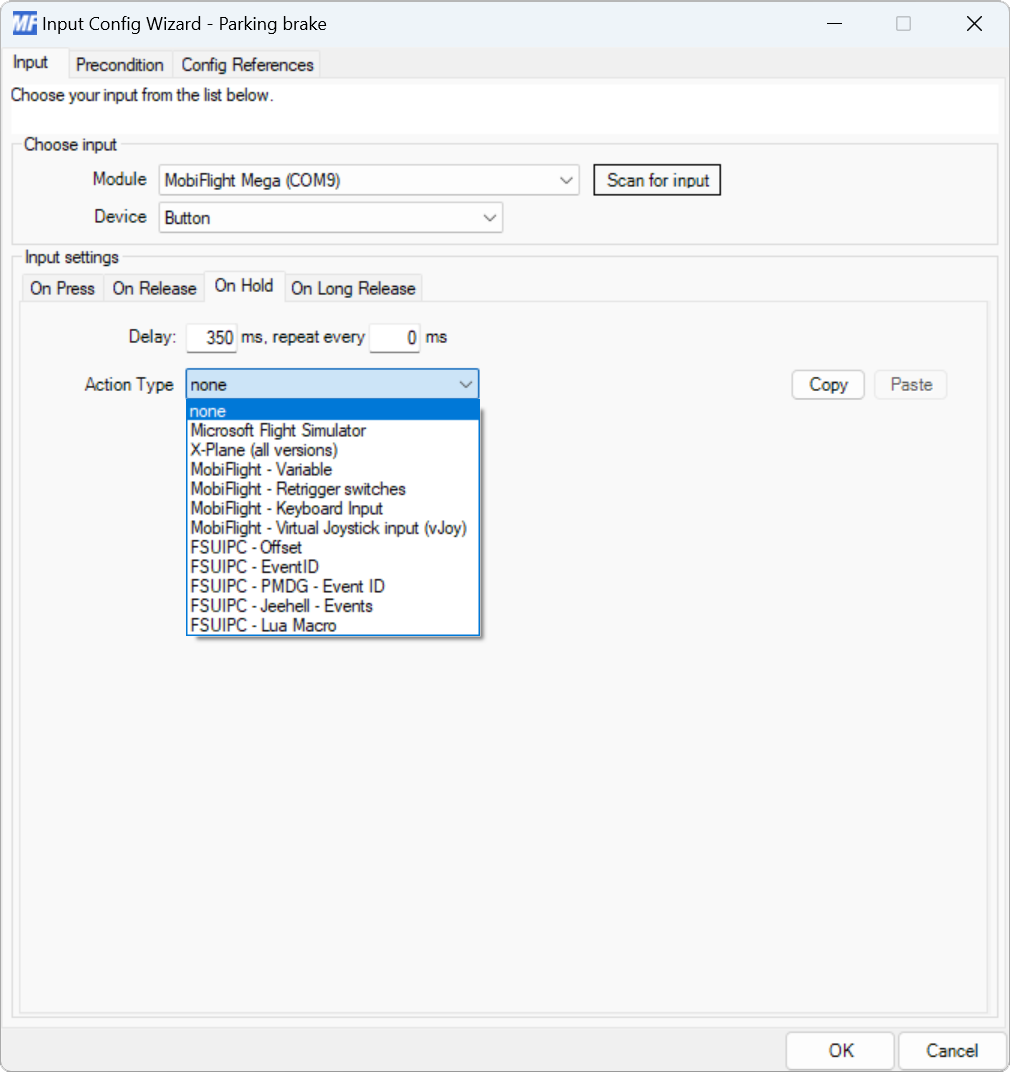The height and width of the screenshot is (1072, 1010).
Task: Click the repeat every milliseconds field
Action: (x=394, y=337)
